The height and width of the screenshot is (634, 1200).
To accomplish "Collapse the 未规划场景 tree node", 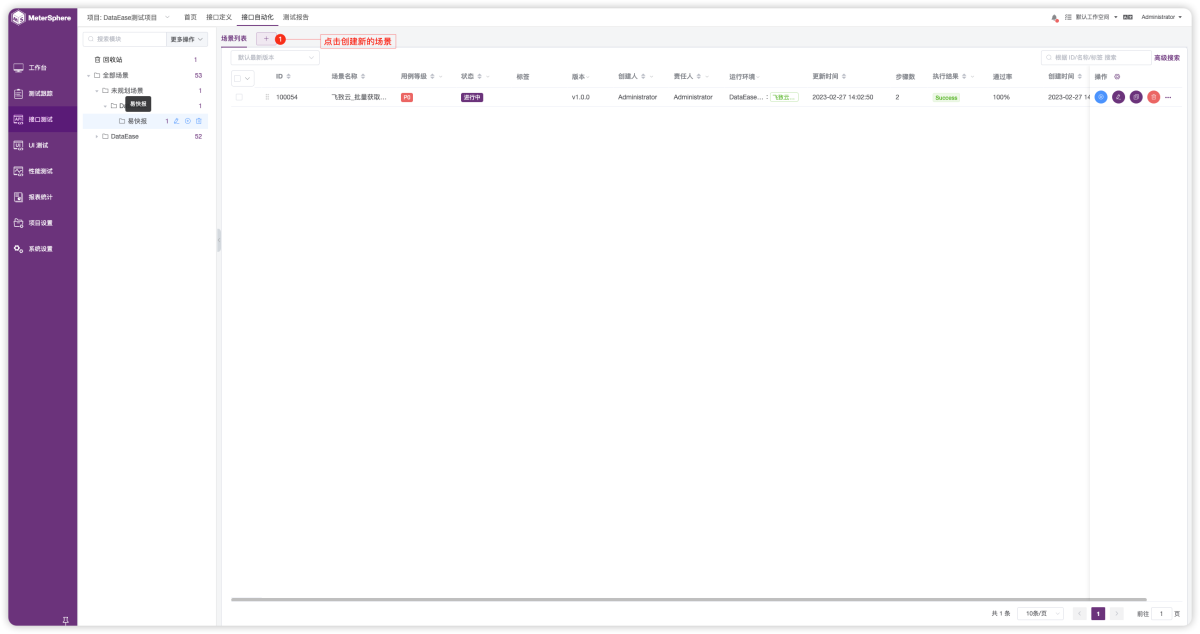I will coord(97,91).
